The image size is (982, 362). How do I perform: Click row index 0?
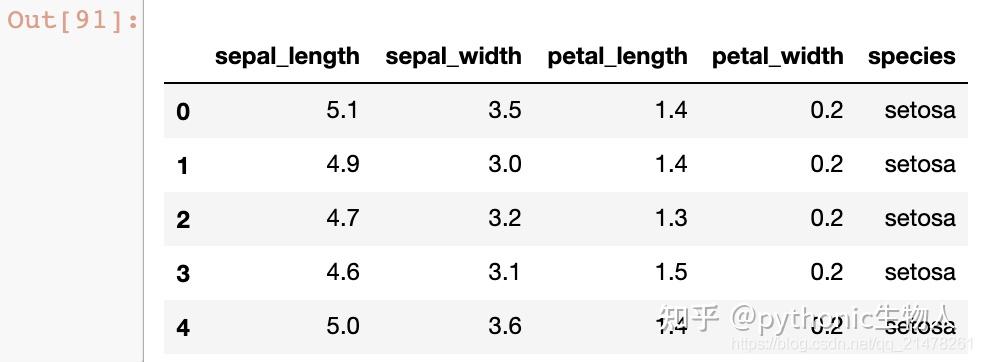(x=183, y=111)
